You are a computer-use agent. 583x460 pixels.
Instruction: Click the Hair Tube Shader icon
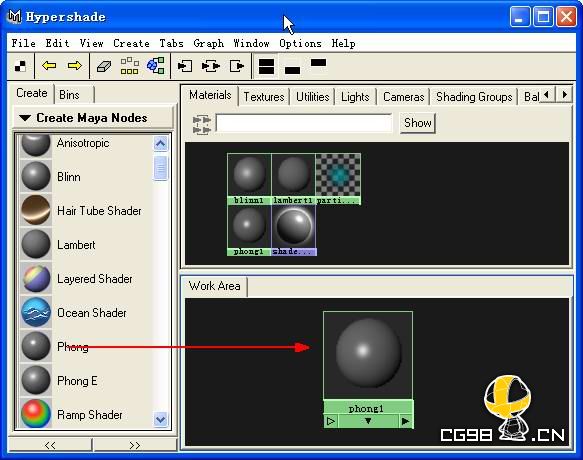36,210
